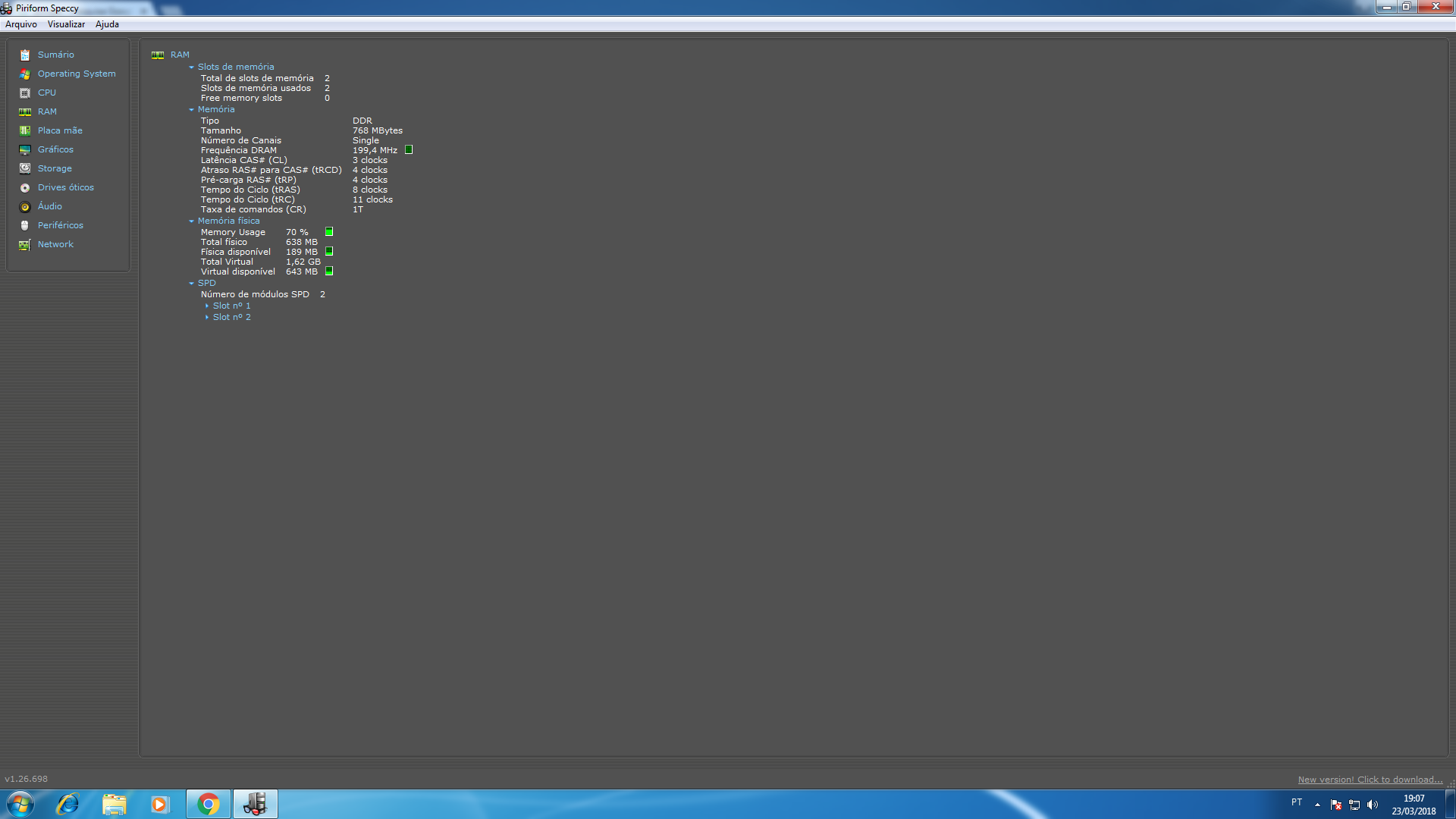1456x819 pixels.
Task: Click the RAM header icon in main panel
Action: [x=158, y=55]
